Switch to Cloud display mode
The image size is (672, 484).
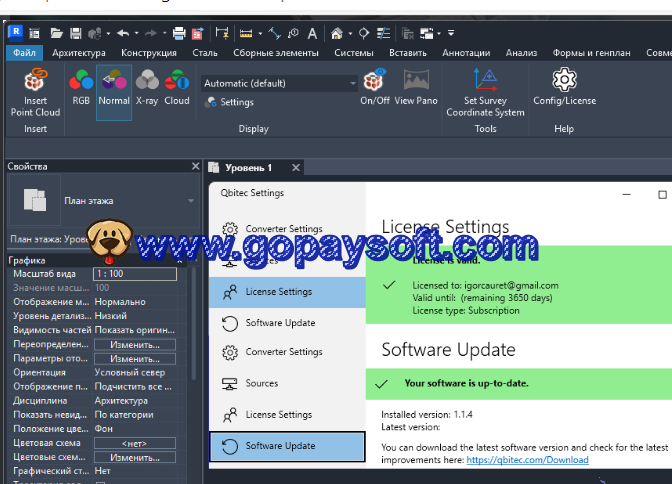[x=177, y=87]
